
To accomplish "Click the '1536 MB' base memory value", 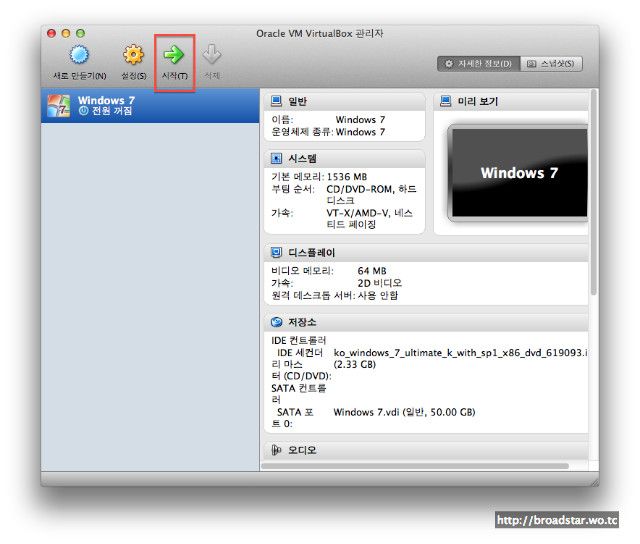I will coord(347,177).
